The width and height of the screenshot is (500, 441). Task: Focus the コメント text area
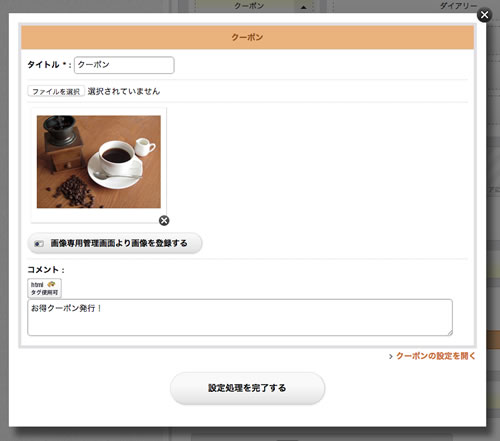240,317
